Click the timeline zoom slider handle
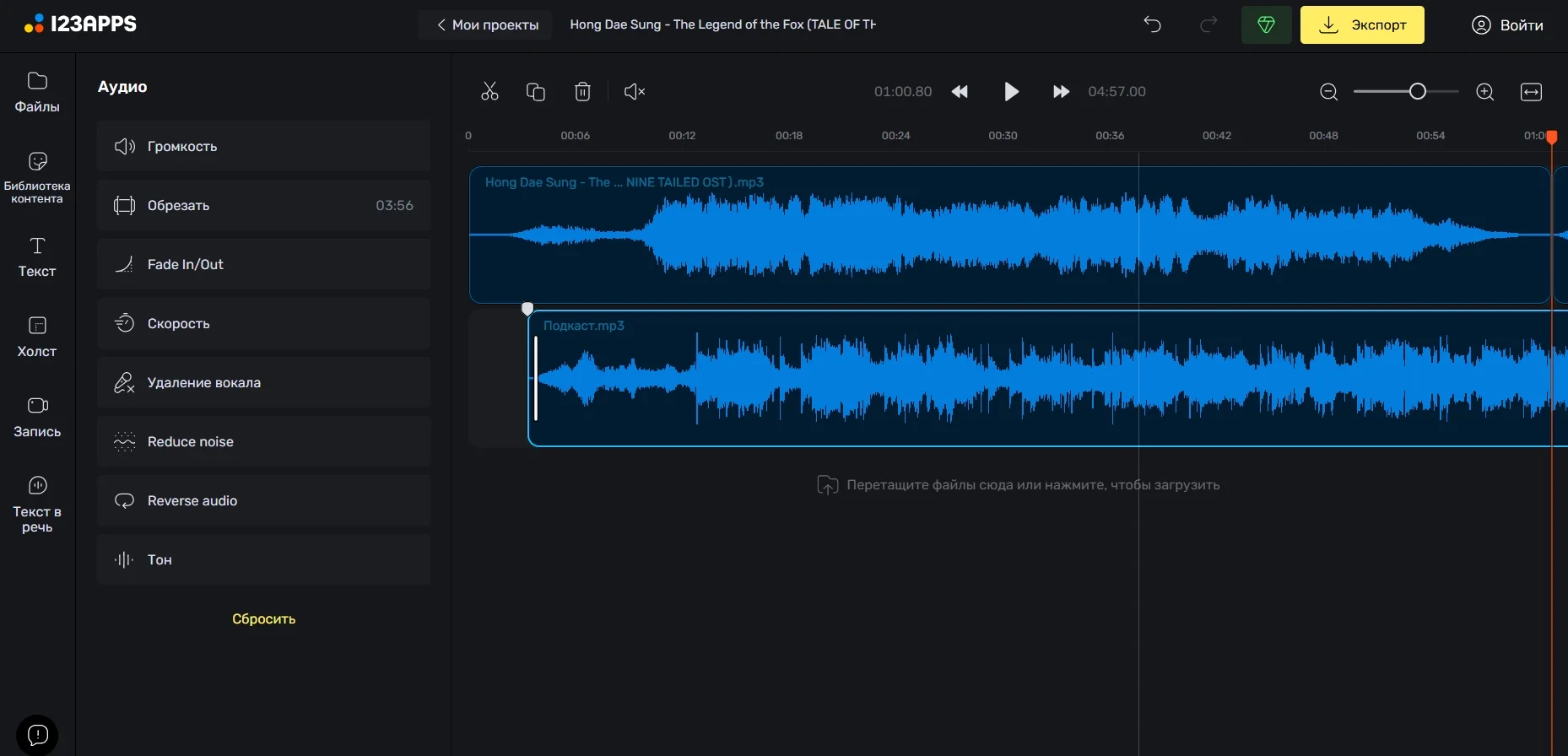 click(x=1418, y=91)
